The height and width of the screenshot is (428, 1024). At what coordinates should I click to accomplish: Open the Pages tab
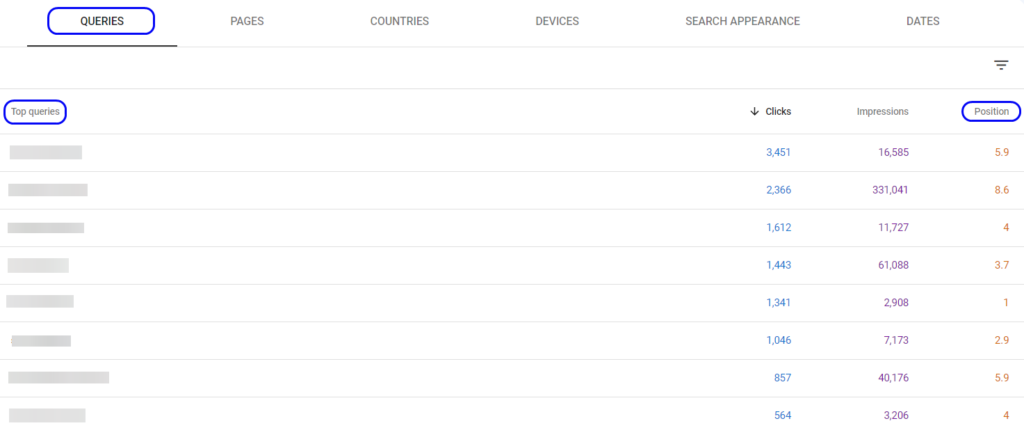coord(247,21)
